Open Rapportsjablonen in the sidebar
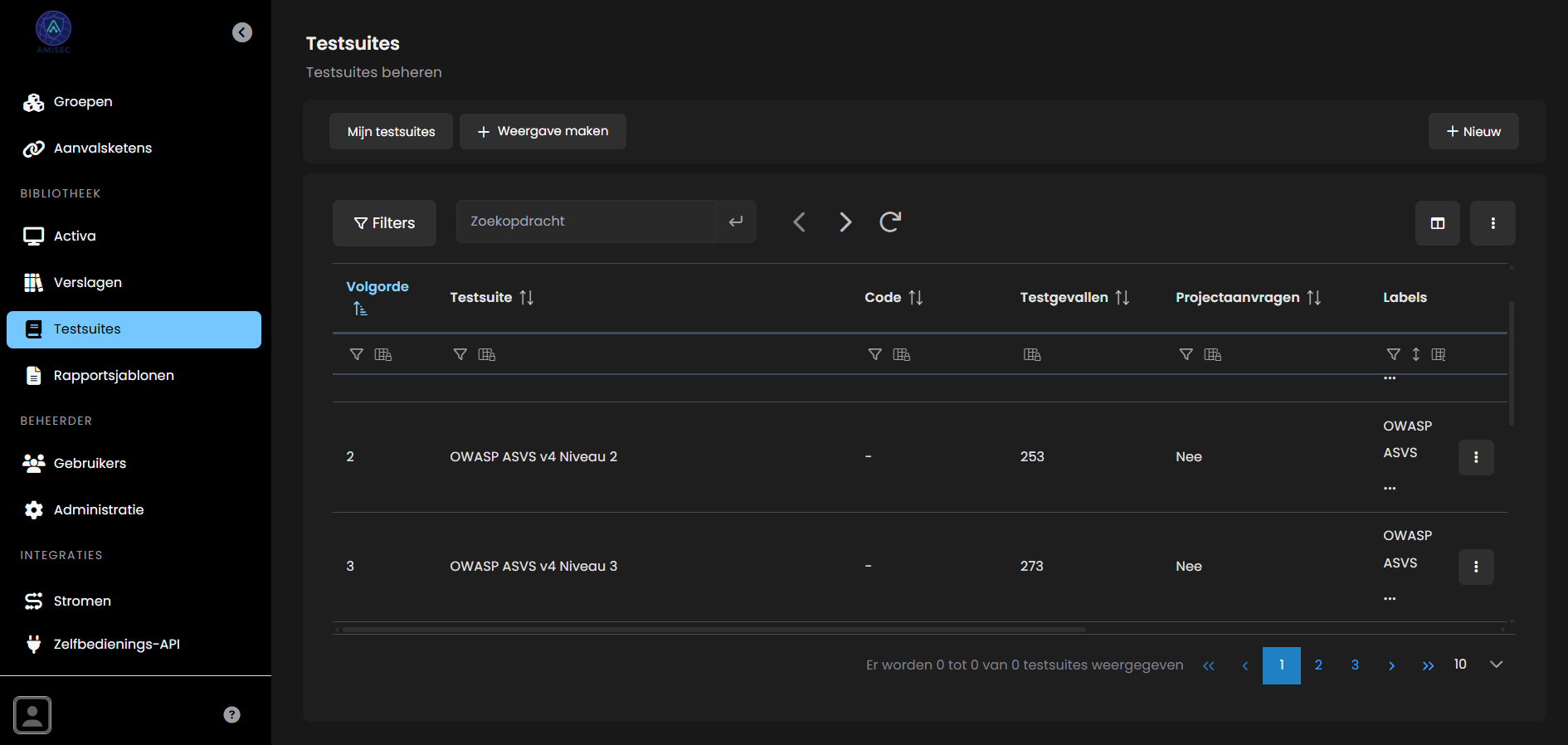The image size is (1568, 745). point(114,375)
